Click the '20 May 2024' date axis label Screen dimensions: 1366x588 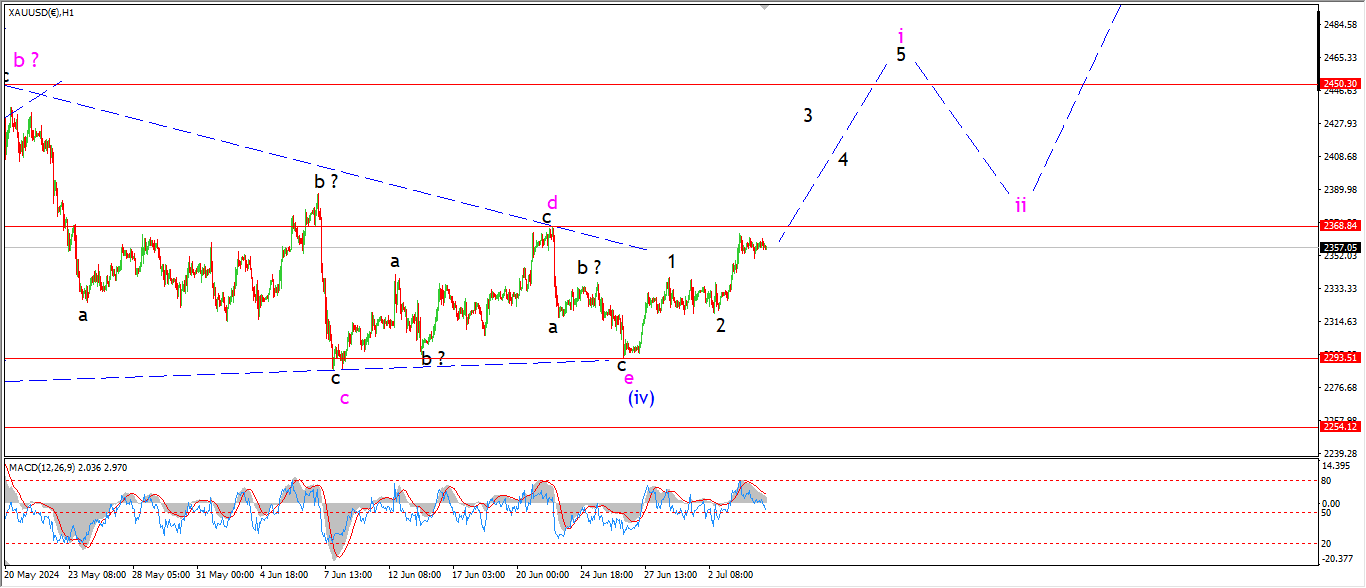31,576
